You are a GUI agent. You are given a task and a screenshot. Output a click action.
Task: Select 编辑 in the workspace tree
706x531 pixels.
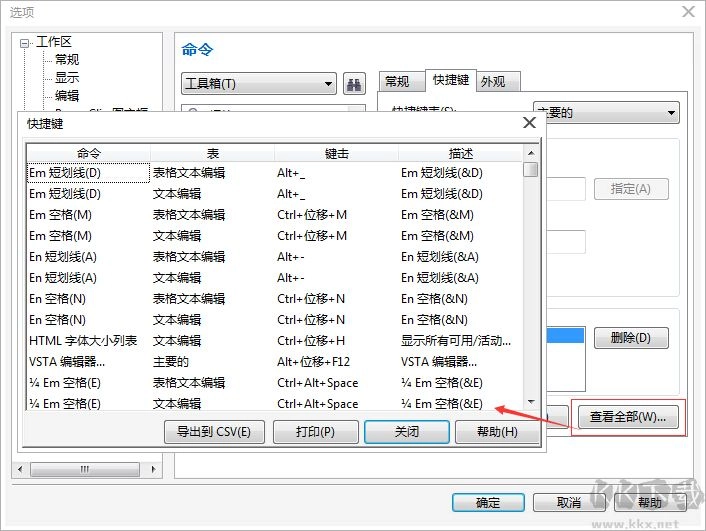[67, 96]
